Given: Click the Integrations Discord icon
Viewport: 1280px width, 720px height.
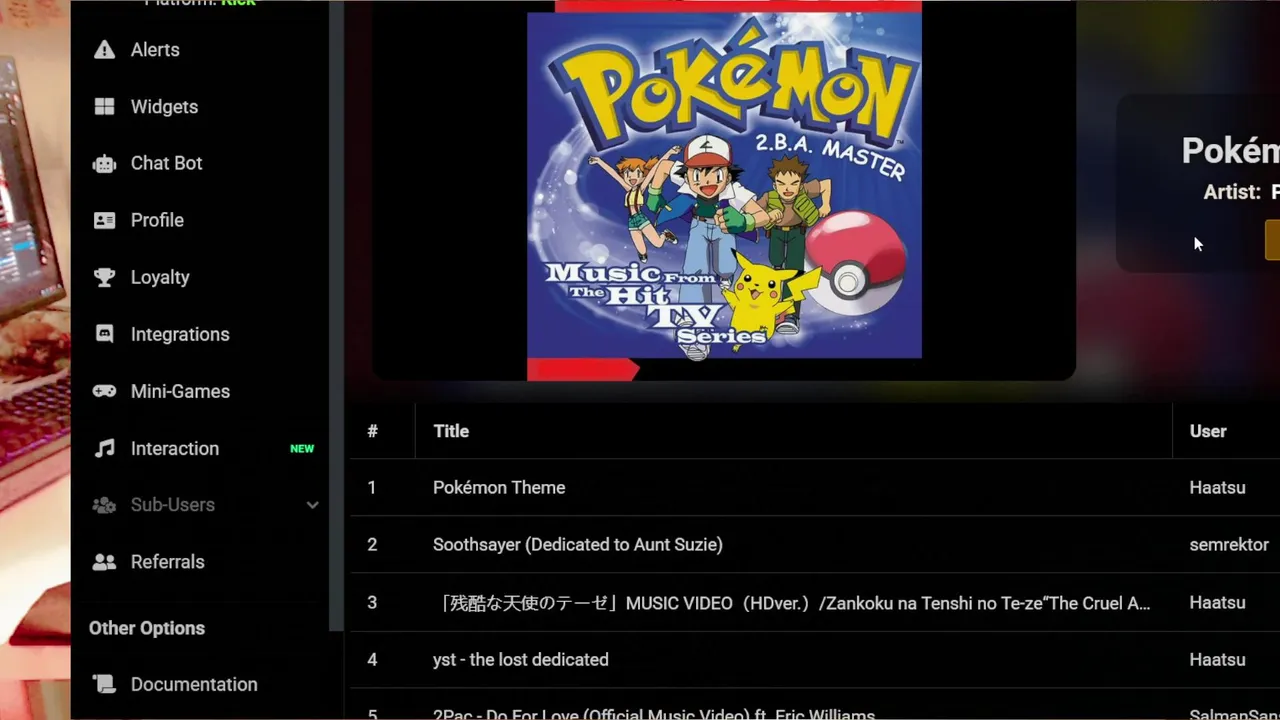Looking at the screenshot, I should 104,335.
